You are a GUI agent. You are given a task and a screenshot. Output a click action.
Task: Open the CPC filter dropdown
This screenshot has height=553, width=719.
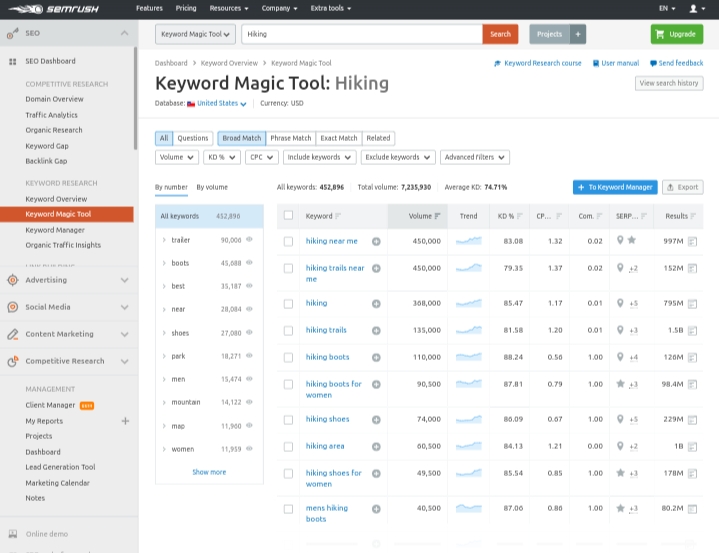[x=261, y=157]
